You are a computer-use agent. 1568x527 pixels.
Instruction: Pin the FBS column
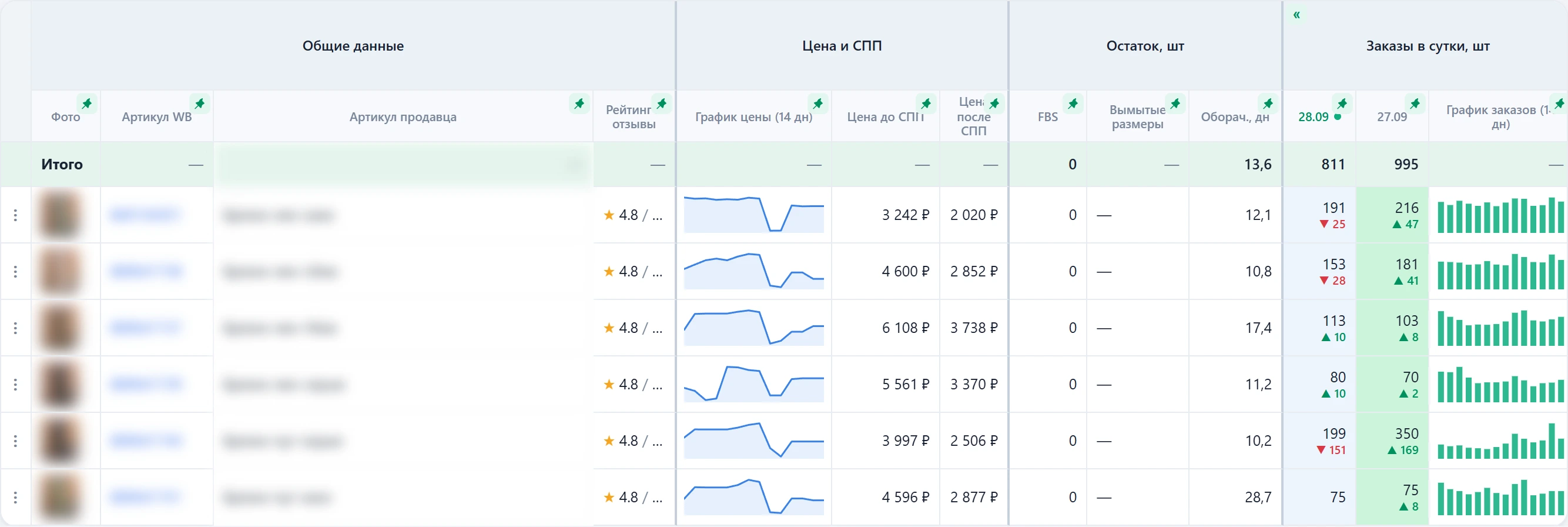(1073, 104)
